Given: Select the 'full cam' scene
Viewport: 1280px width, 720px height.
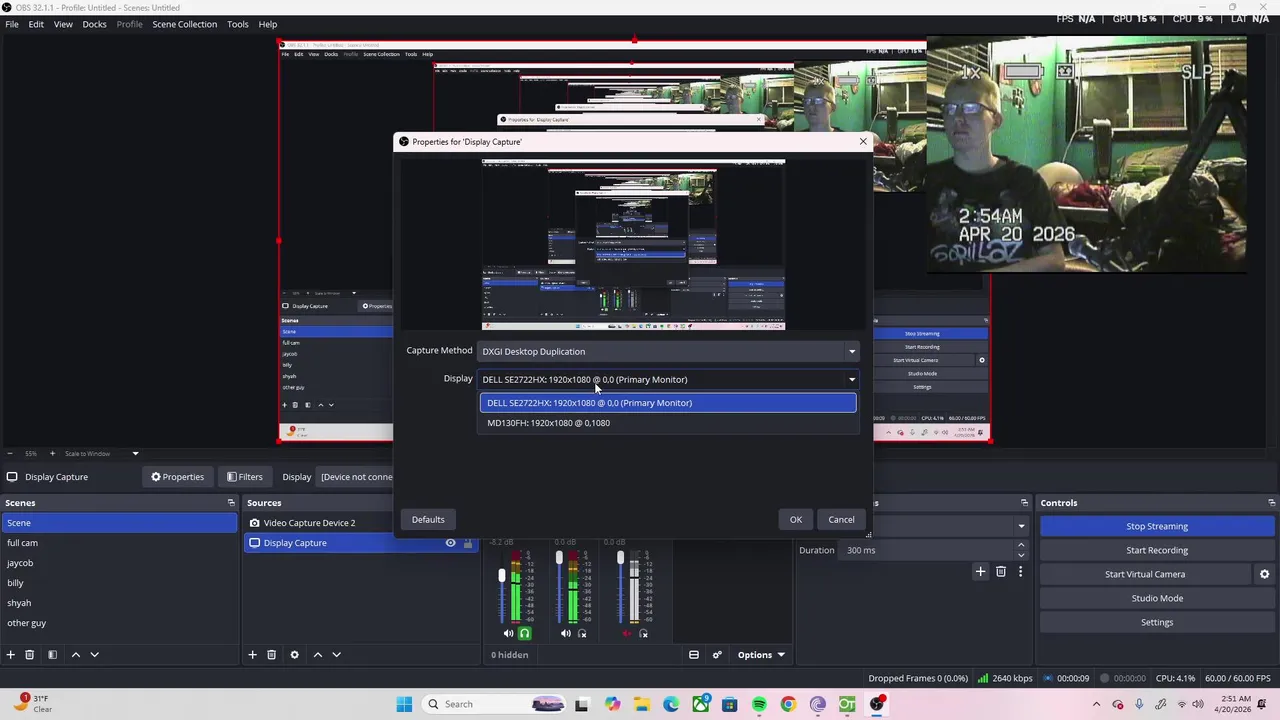Looking at the screenshot, I should 119,543.
